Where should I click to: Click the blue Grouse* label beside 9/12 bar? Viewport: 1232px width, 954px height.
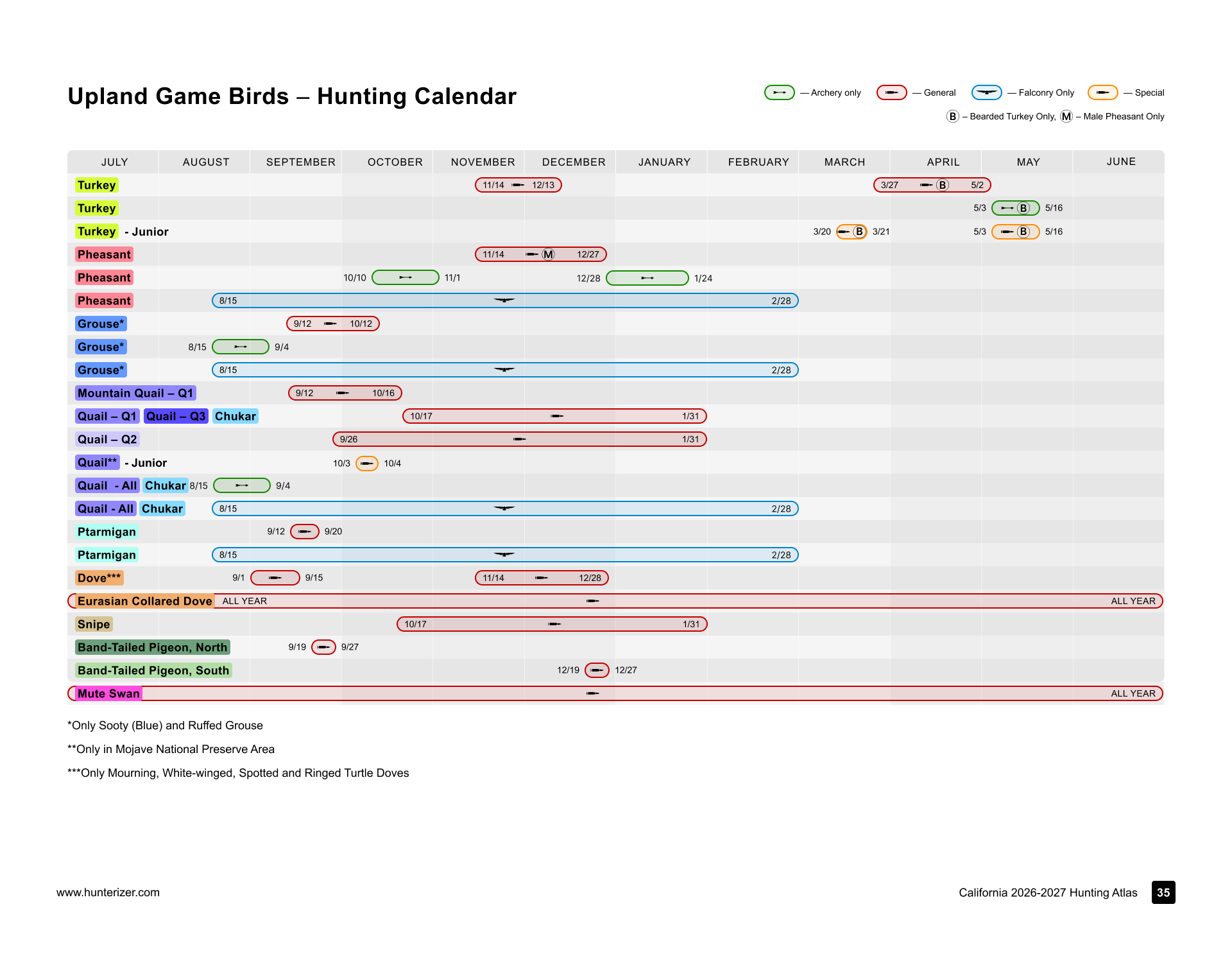(101, 324)
